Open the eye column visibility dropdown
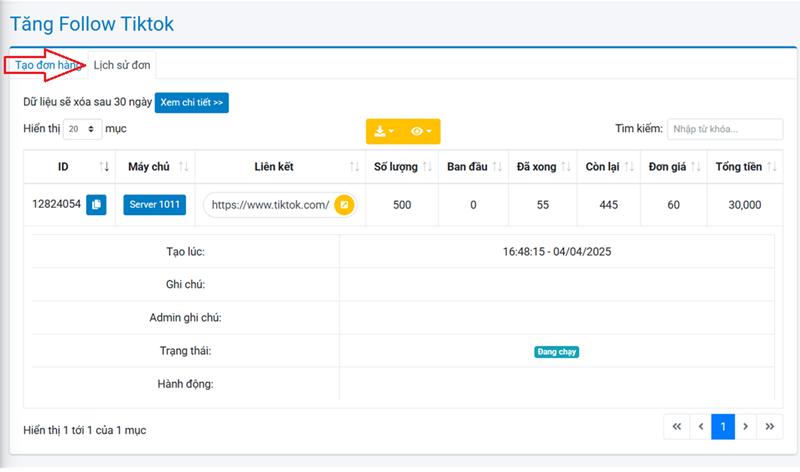800x472 pixels. point(421,132)
